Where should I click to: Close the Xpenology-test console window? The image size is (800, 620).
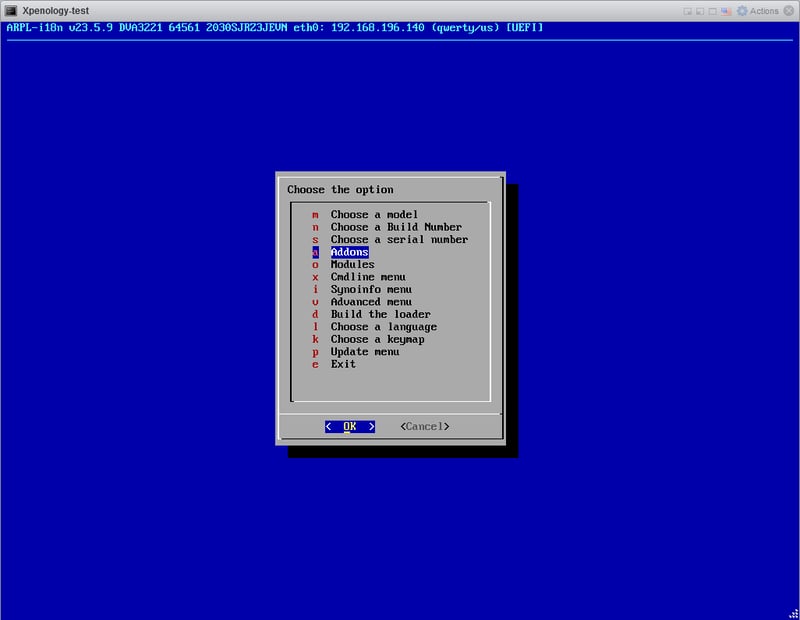pyautogui.click(x=790, y=10)
